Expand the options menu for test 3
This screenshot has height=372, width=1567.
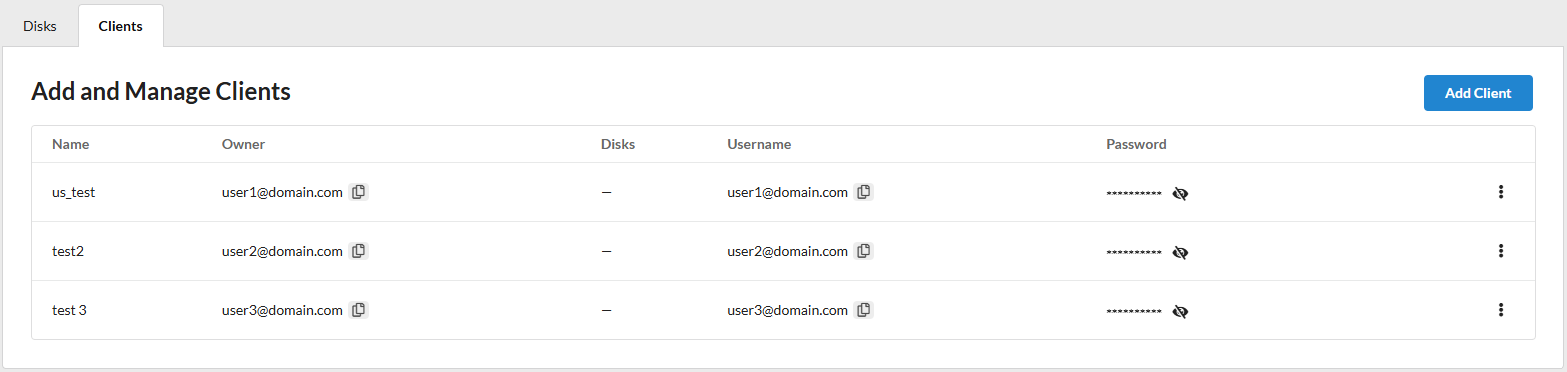tap(1500, 310)
